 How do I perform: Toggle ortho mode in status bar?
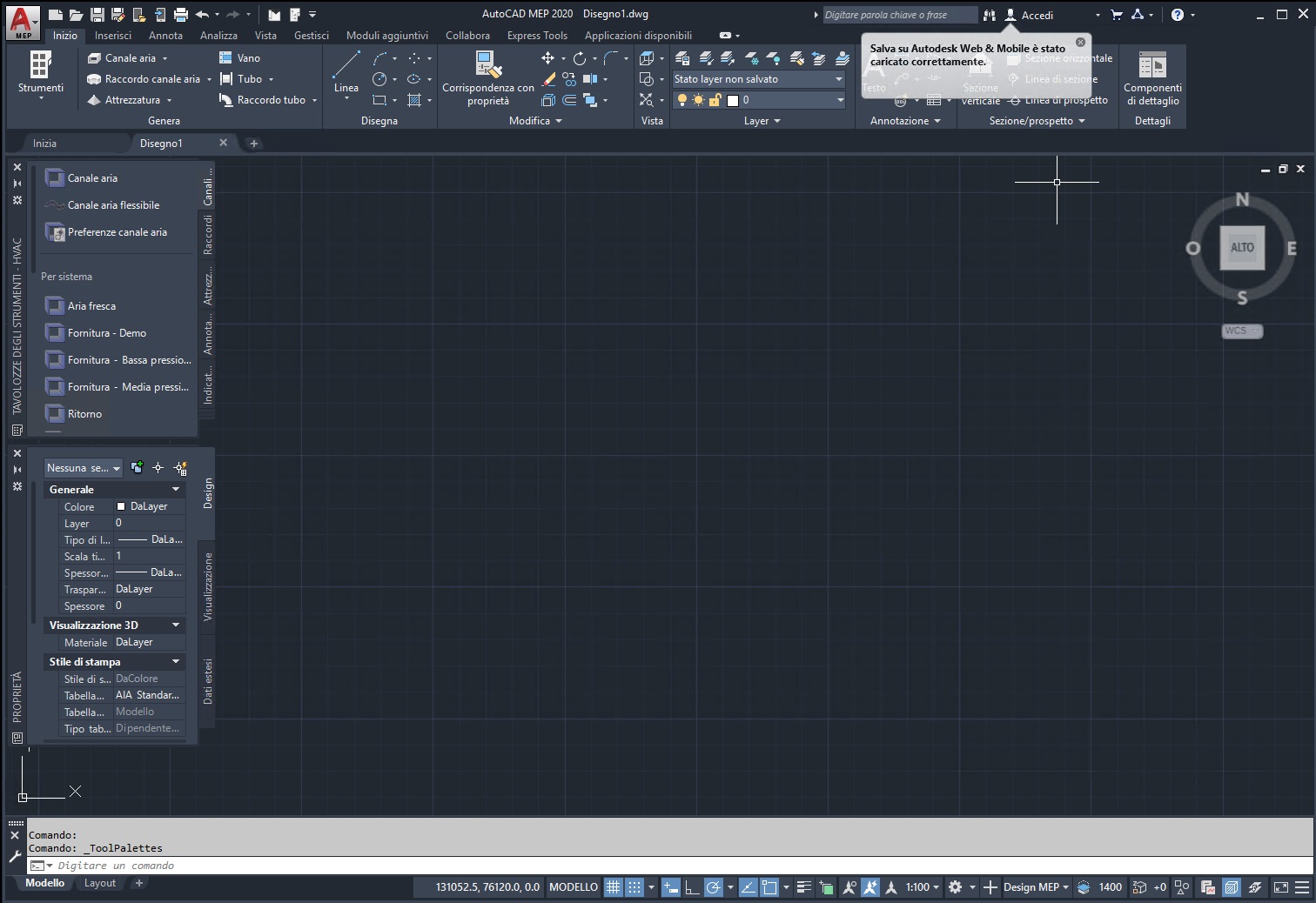(692, 887)
